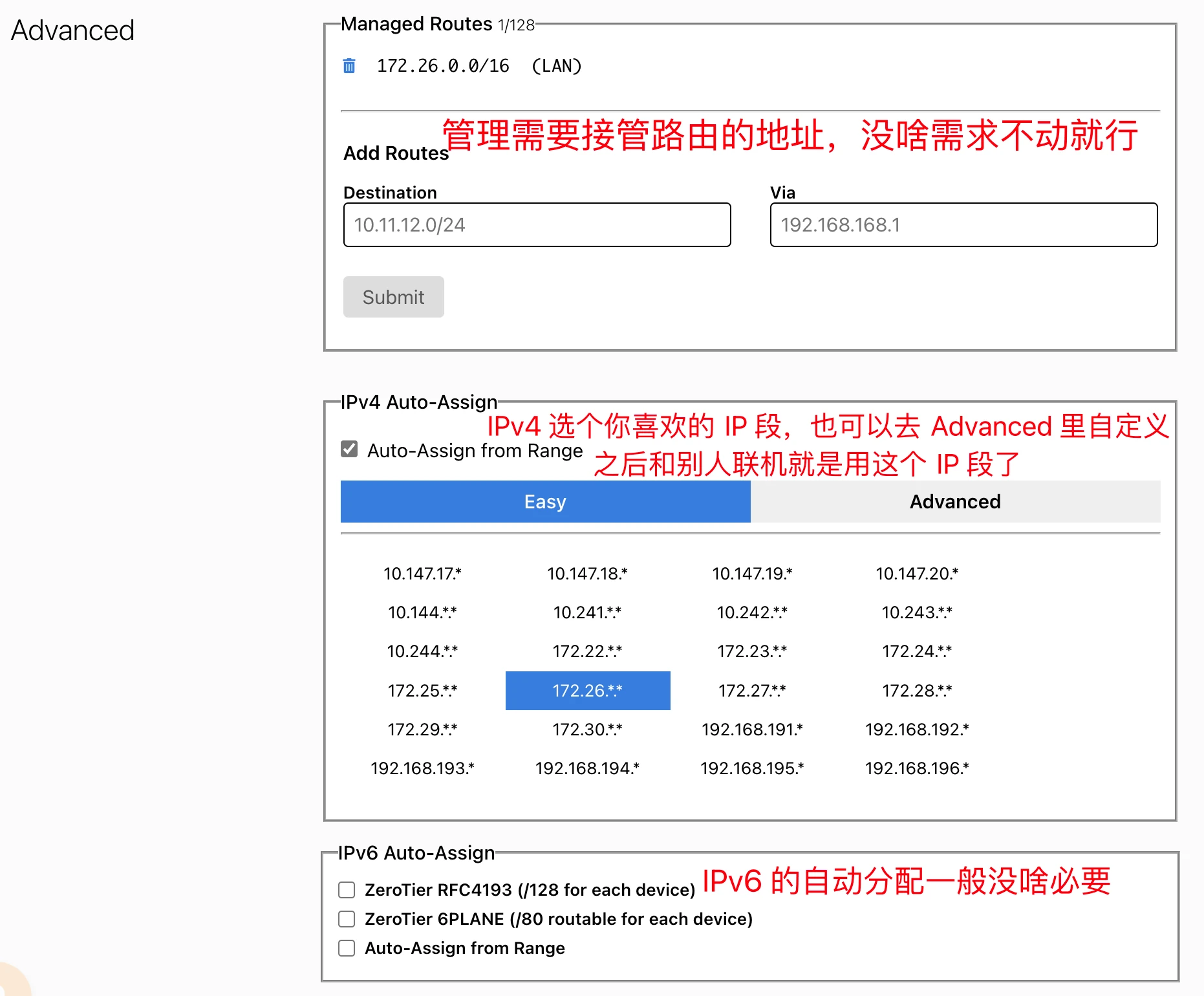The height and width of the screenshot is (996, 1204).
Task: Switch to the Advanced tab
Action: (x=954, y=502)
